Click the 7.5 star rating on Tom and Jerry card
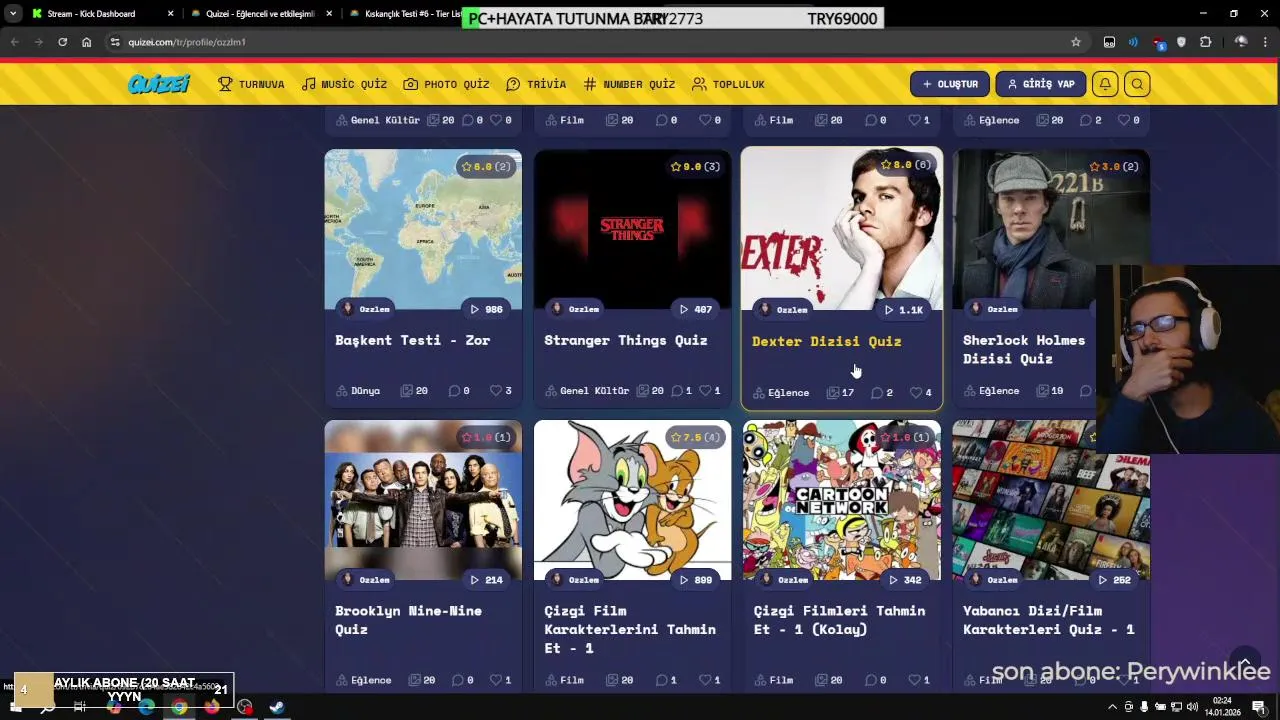Viewport: 1280px width, 720px height. [x=695, y=437]
